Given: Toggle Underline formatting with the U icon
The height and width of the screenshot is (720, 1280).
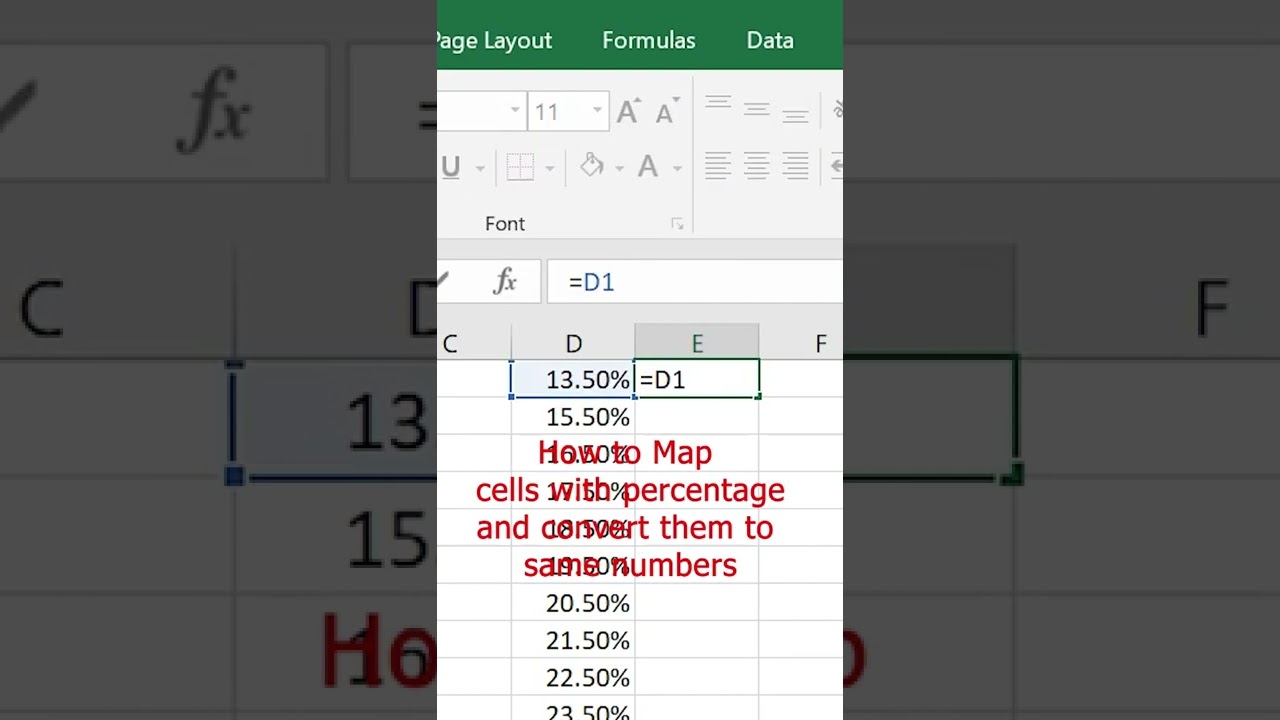Looking at the screenshot, I should click(451, 167).
